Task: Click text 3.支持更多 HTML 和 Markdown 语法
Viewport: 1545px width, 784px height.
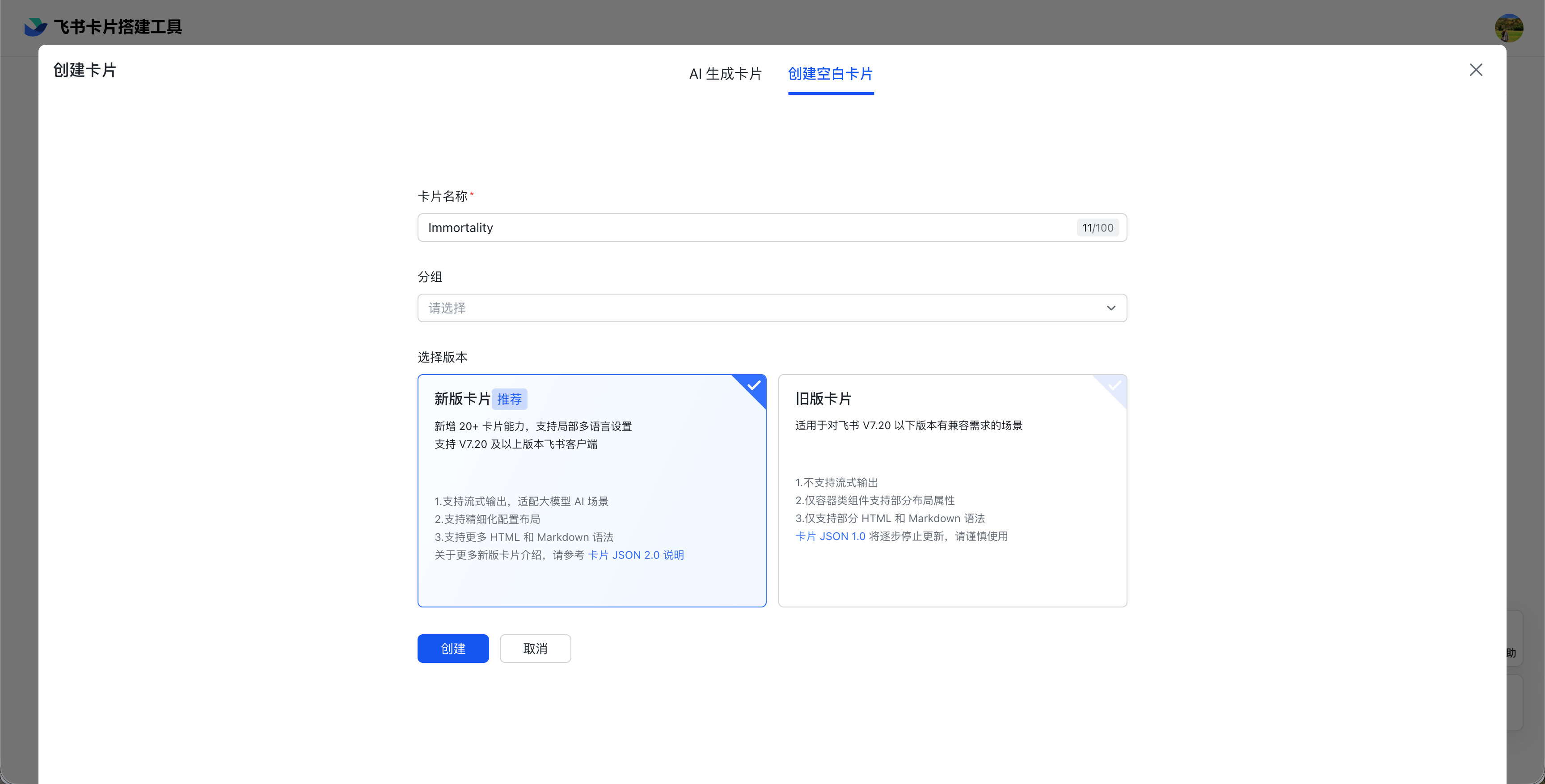Action: (x=523, y=537)
